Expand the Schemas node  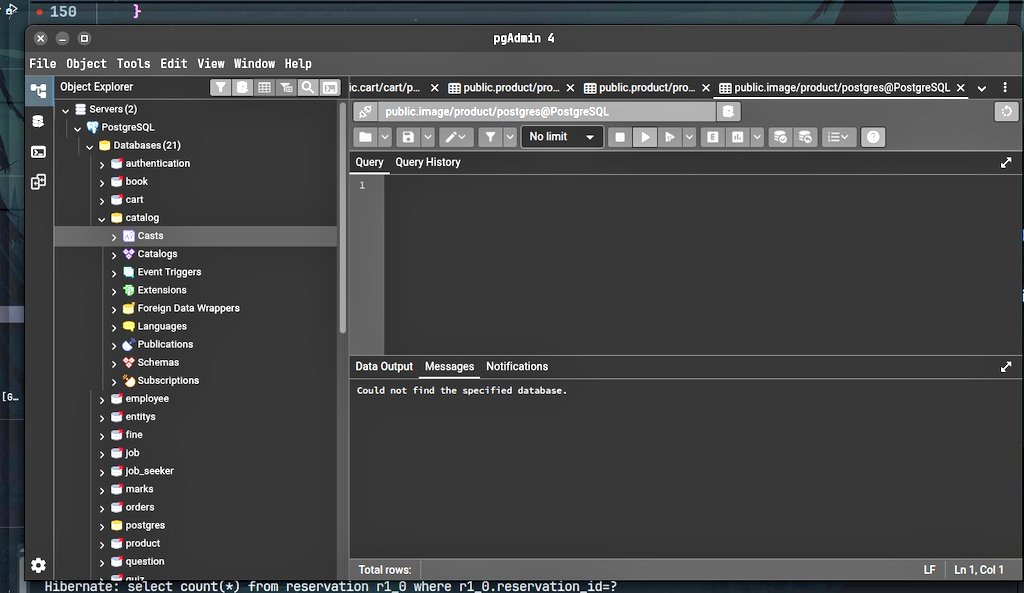[114, 364]
